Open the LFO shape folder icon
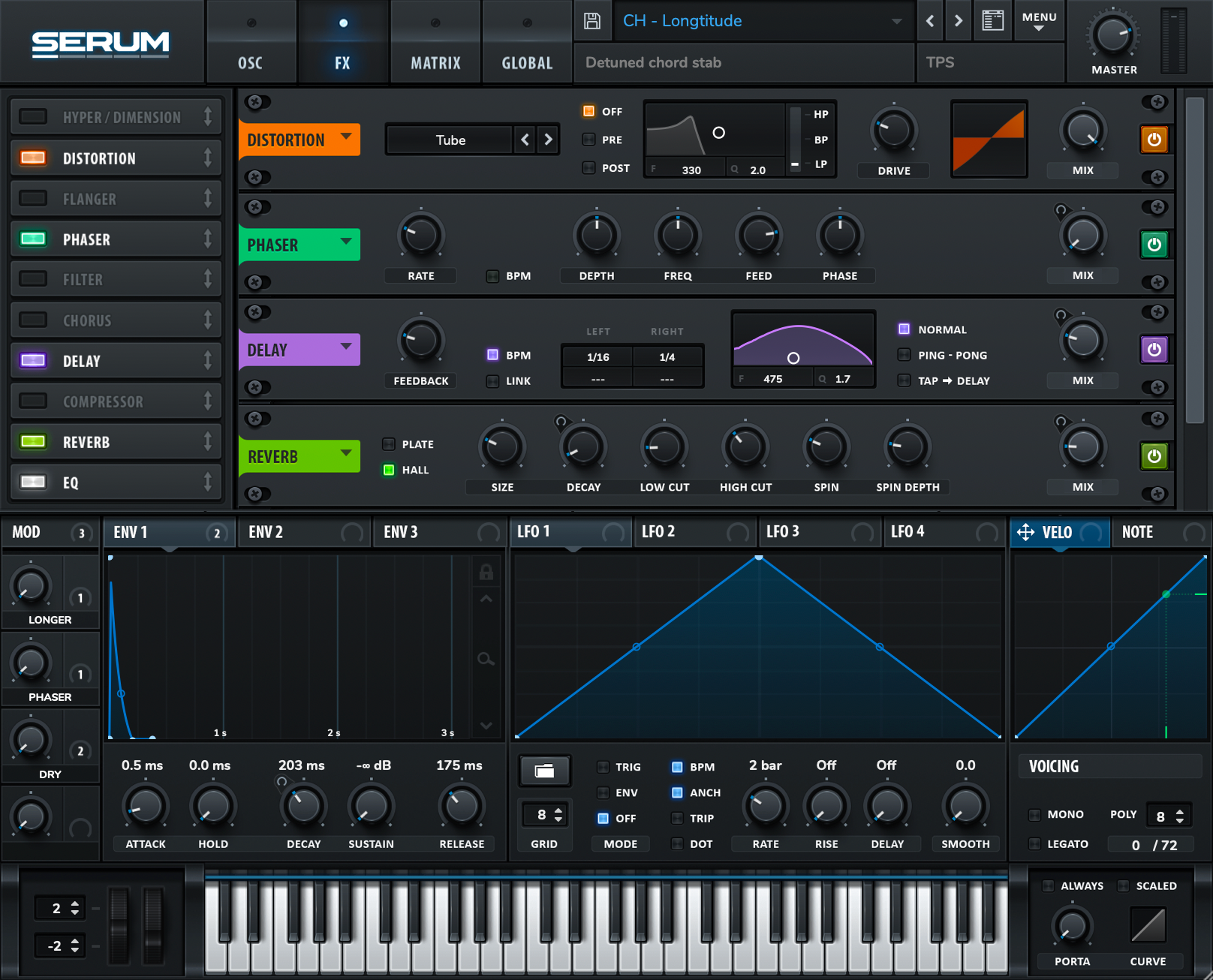 coord(544,771)
